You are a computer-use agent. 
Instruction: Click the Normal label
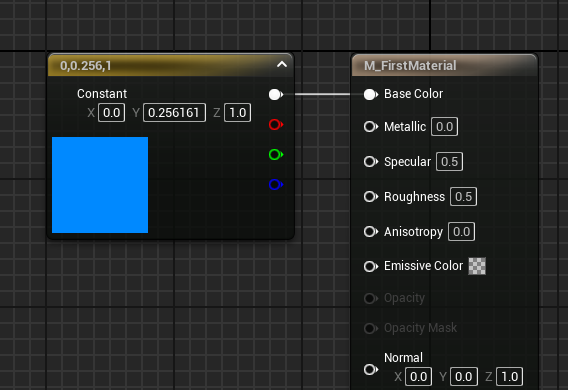coord(403,358)
